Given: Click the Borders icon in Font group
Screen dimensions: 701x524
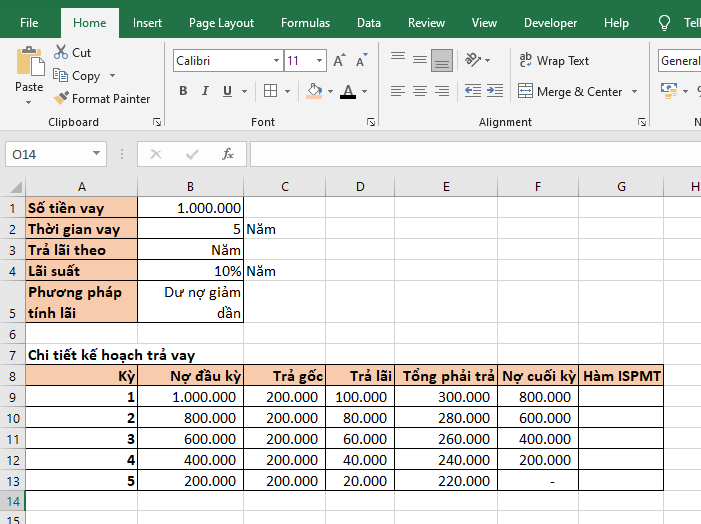Looking at the screenshot, I should [270, 91].
